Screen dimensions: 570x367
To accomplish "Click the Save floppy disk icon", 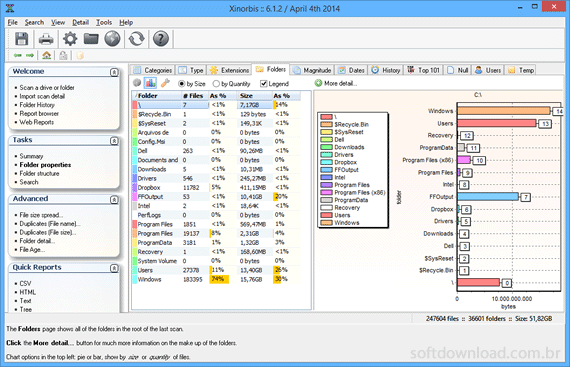I will tap(21, 39).
